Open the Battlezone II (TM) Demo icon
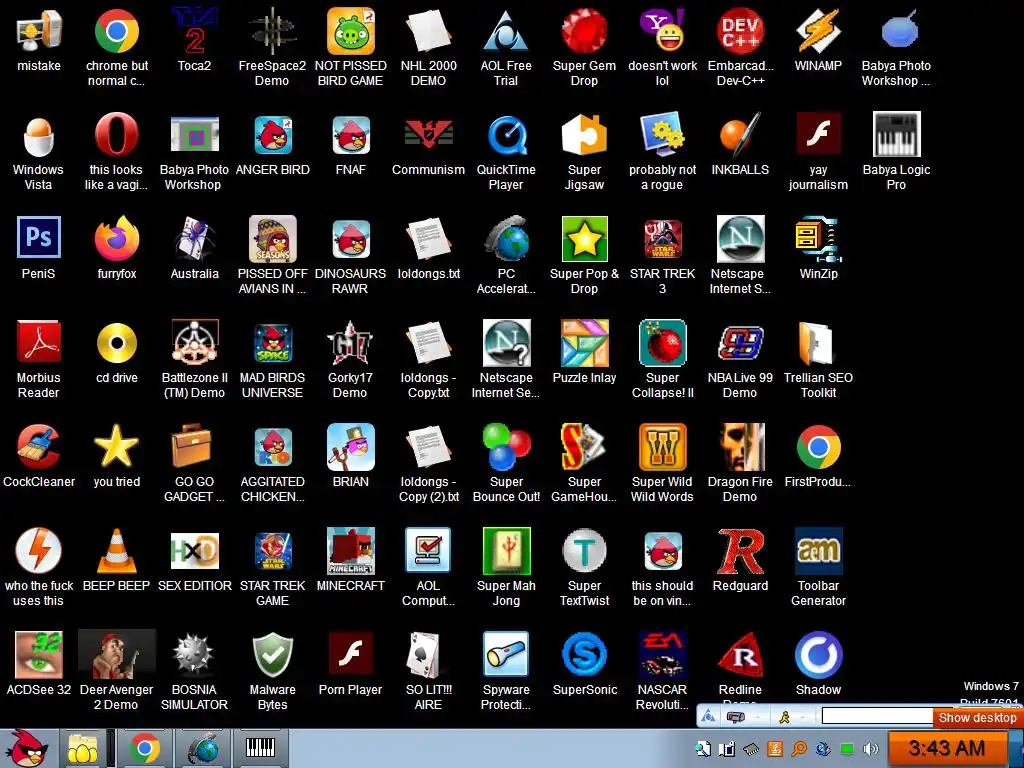Viewport: 1024px width, 768px height. point(194,342)
